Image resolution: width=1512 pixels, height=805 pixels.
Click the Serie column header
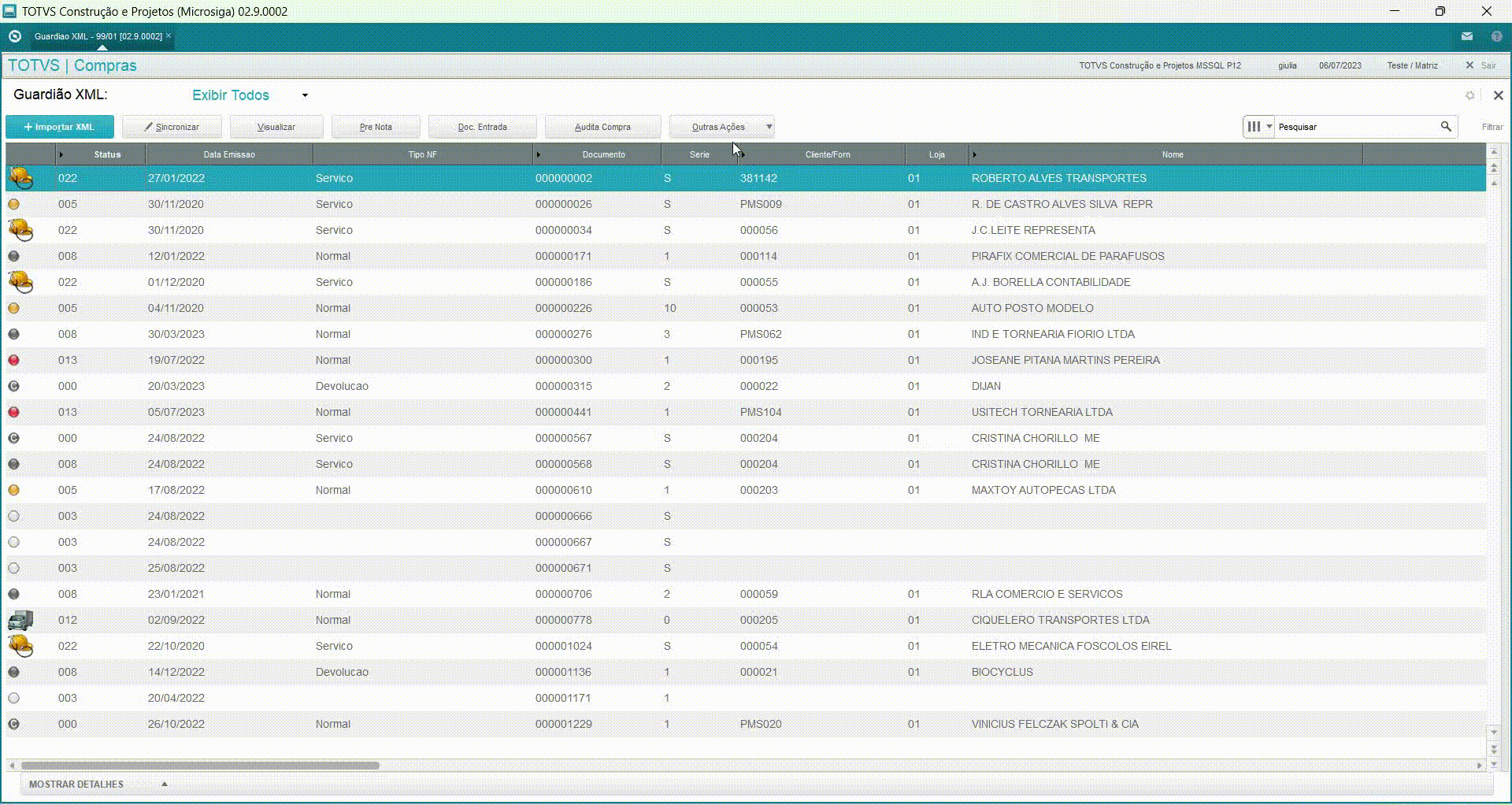point(699,154)
